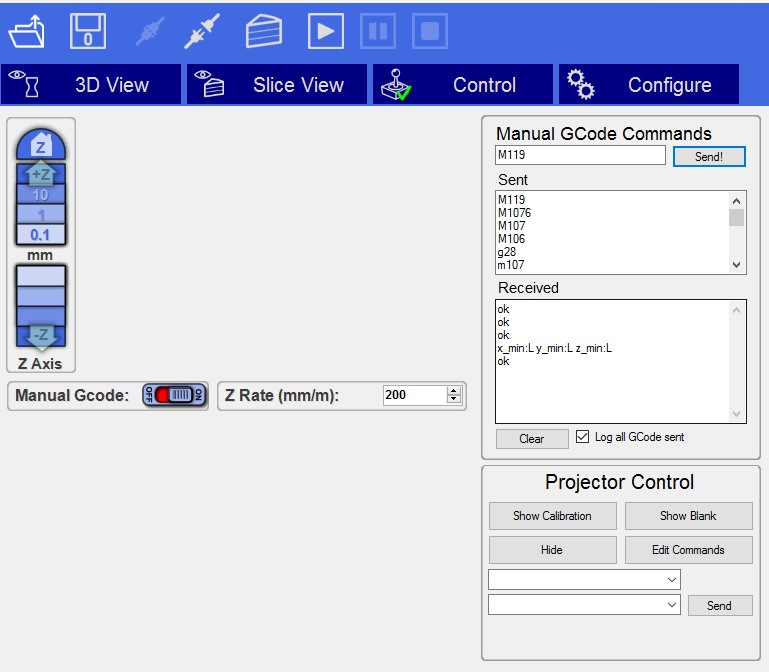Click the manual GCode command input field
This screenshot has width=769, height=672.
[x=580, y=155]
